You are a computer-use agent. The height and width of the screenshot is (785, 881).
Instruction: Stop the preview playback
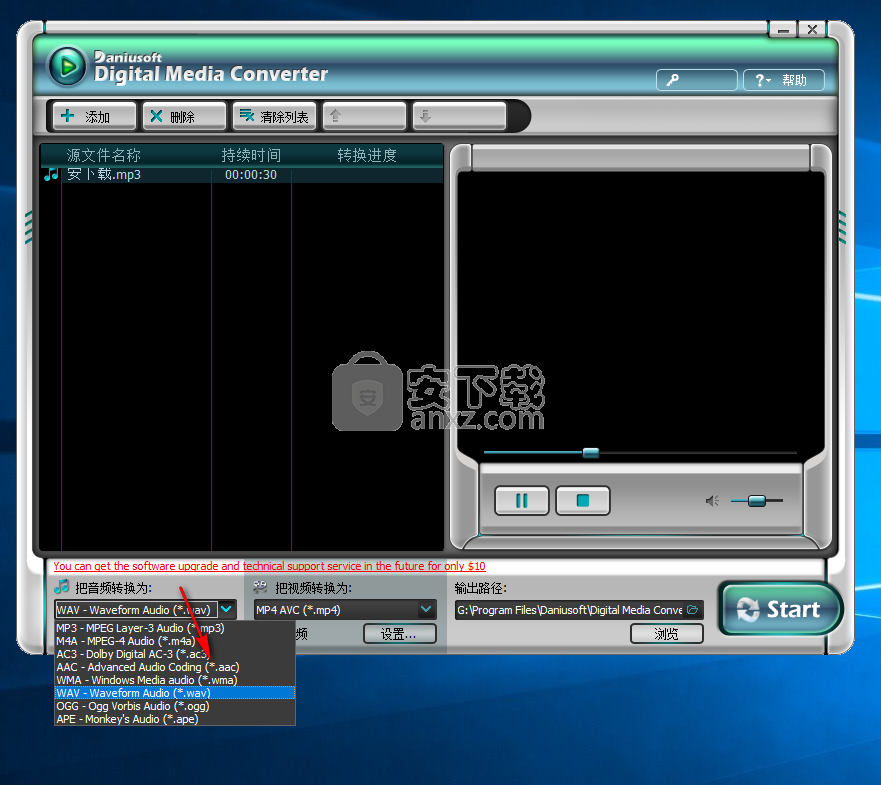pyautogui.click(x=582, y=500)
